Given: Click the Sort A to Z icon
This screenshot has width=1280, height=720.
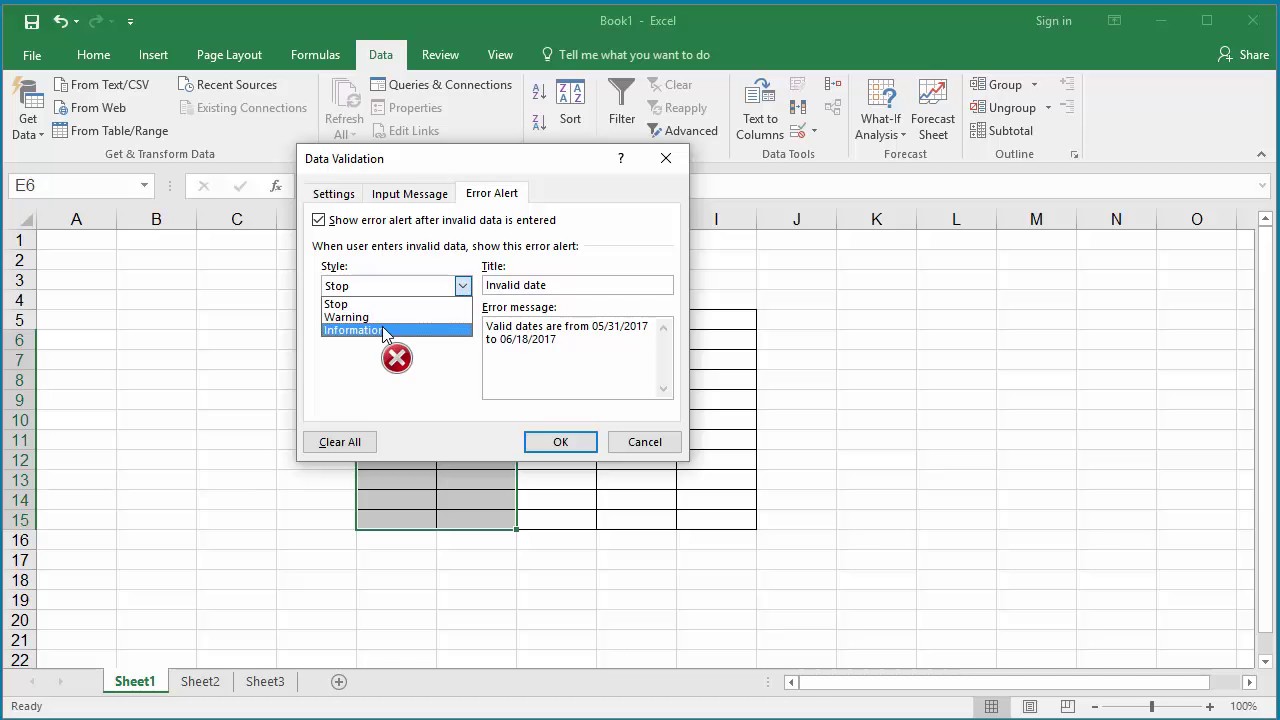Looking at the screenshot, I should coord(539,92).
